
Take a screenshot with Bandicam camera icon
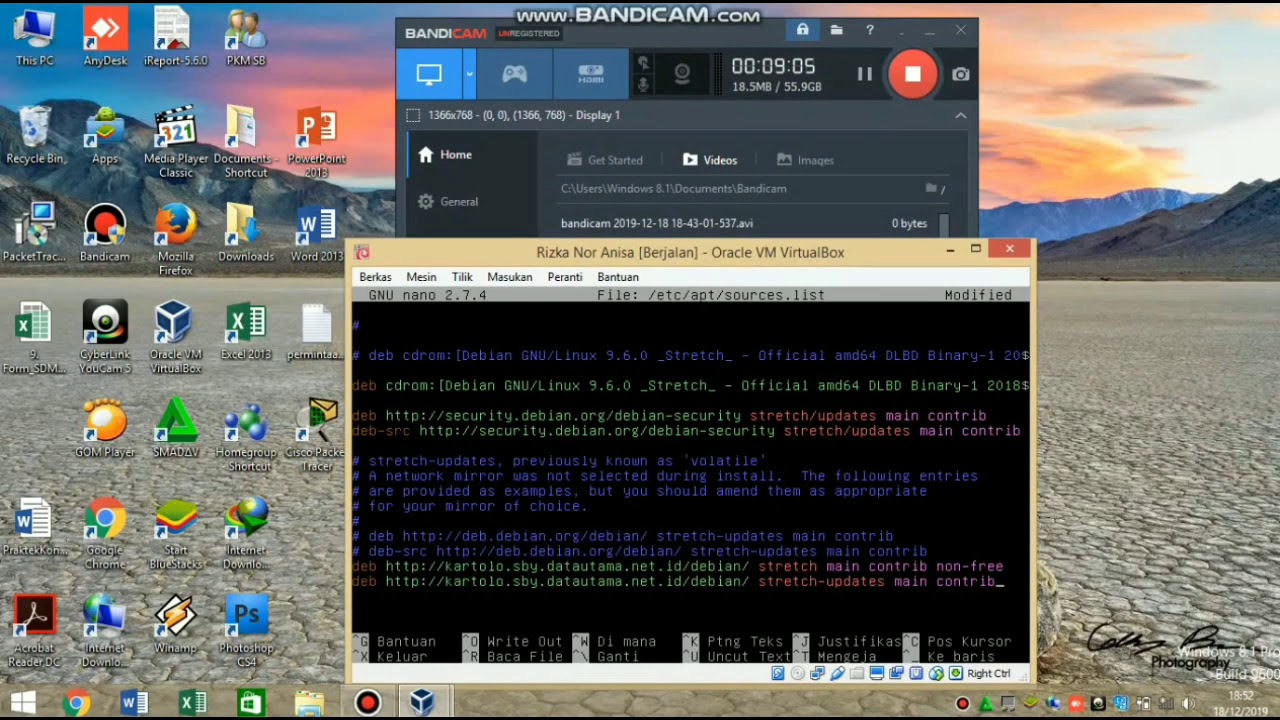click(x=960, y=74)
